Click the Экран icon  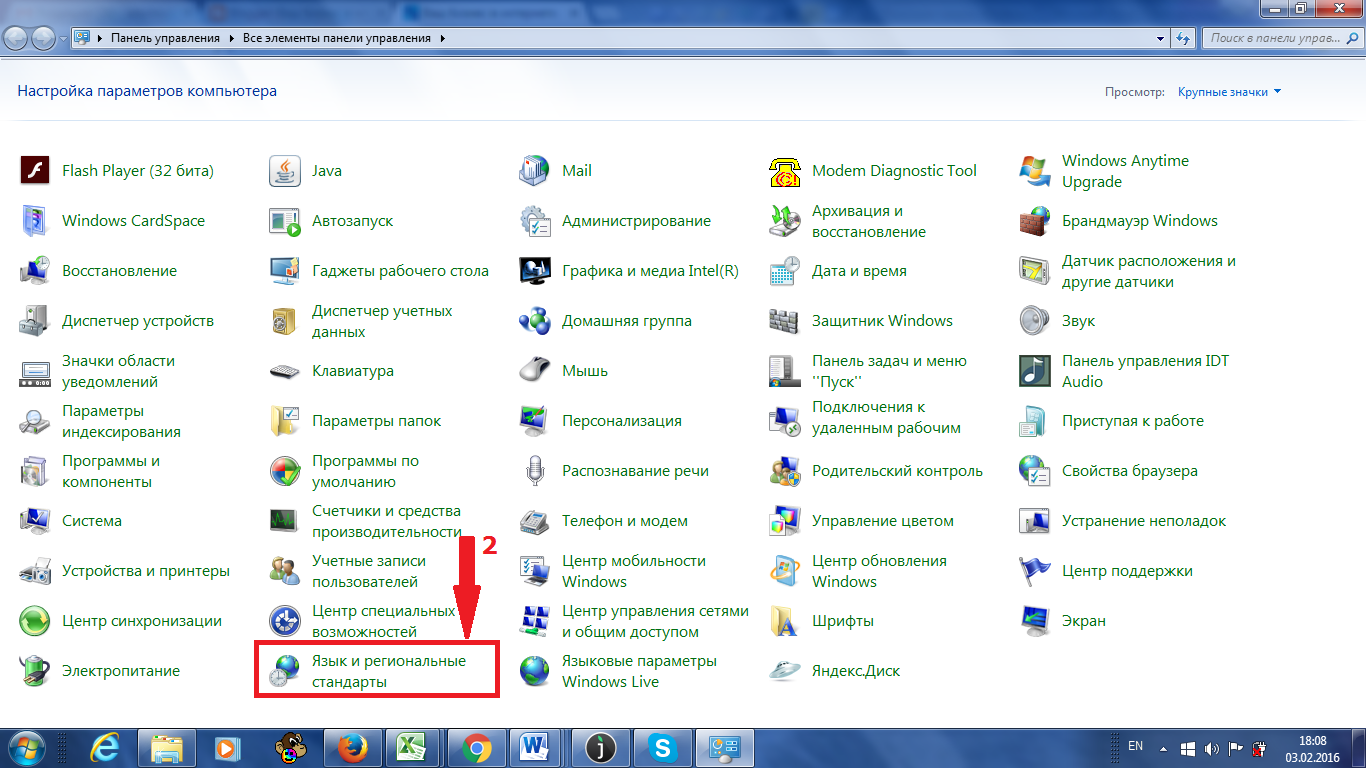coord(1035,621)
